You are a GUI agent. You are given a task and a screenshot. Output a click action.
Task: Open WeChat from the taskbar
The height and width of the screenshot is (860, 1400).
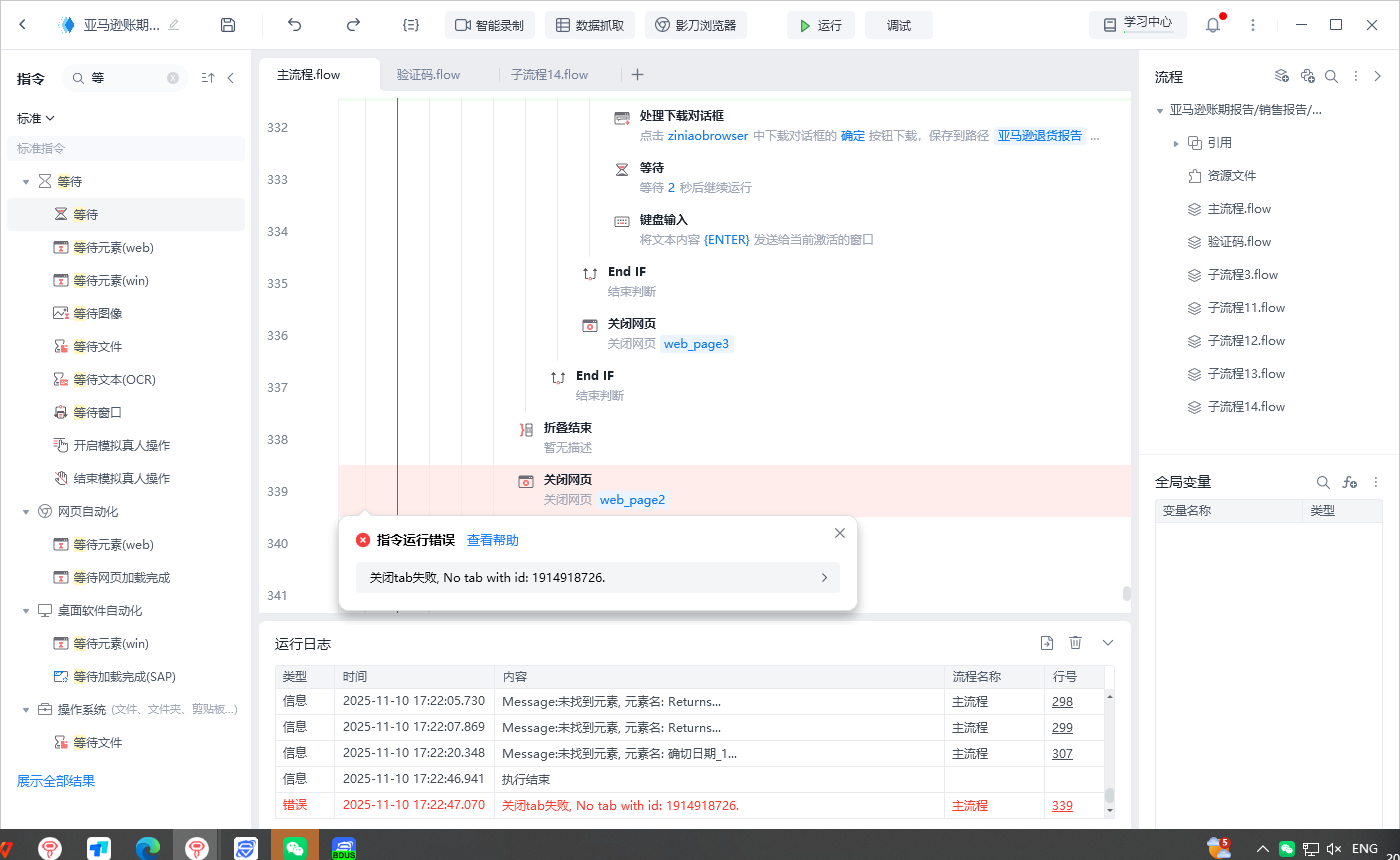294,848
